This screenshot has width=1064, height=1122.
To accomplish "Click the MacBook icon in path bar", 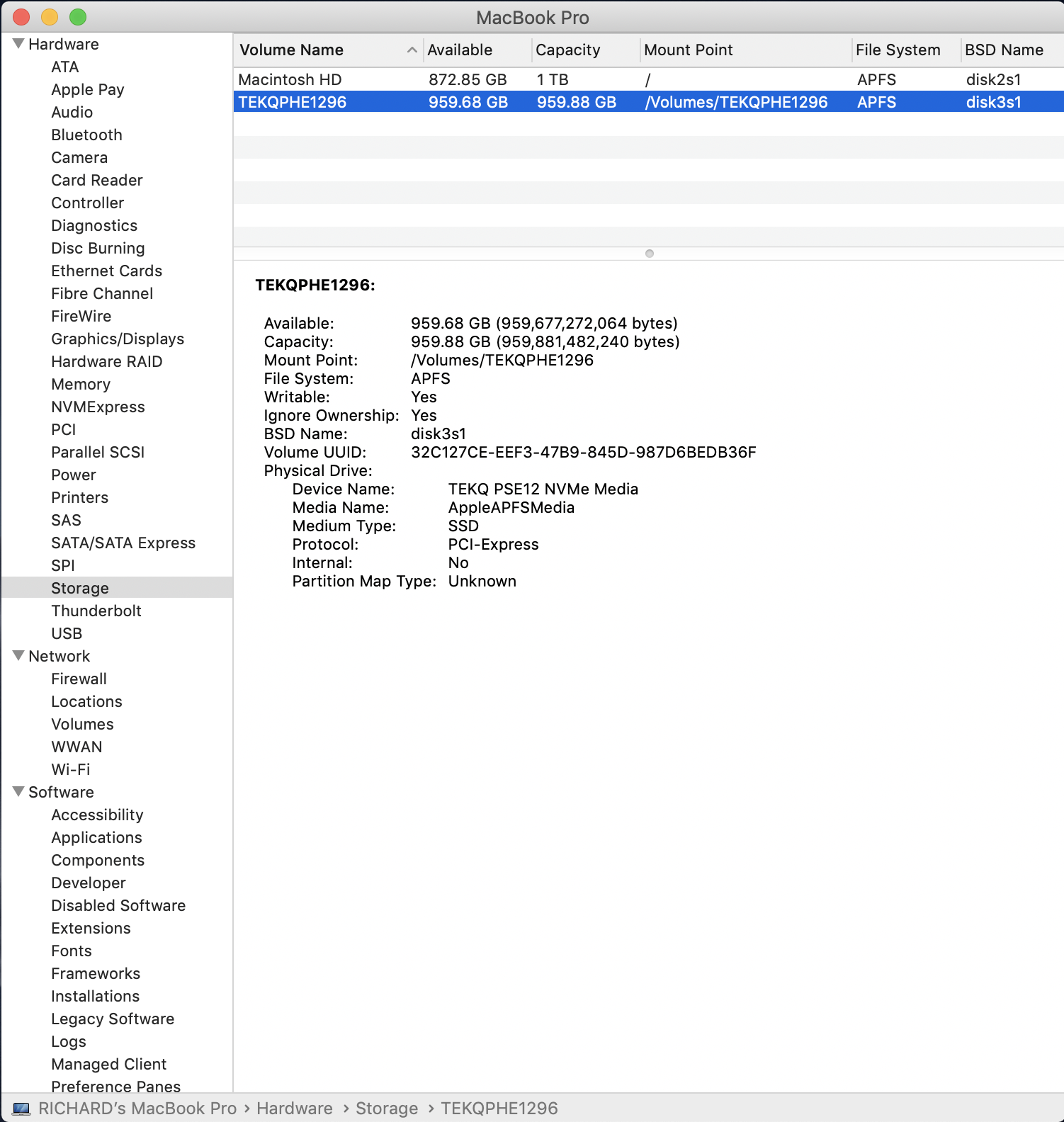I will (x=22, y=1109).
